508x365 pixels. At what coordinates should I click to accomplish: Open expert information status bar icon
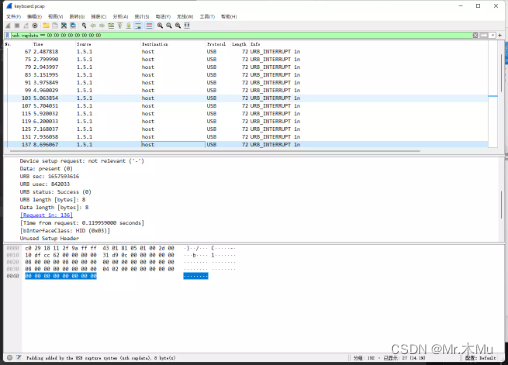click(10, 358)
